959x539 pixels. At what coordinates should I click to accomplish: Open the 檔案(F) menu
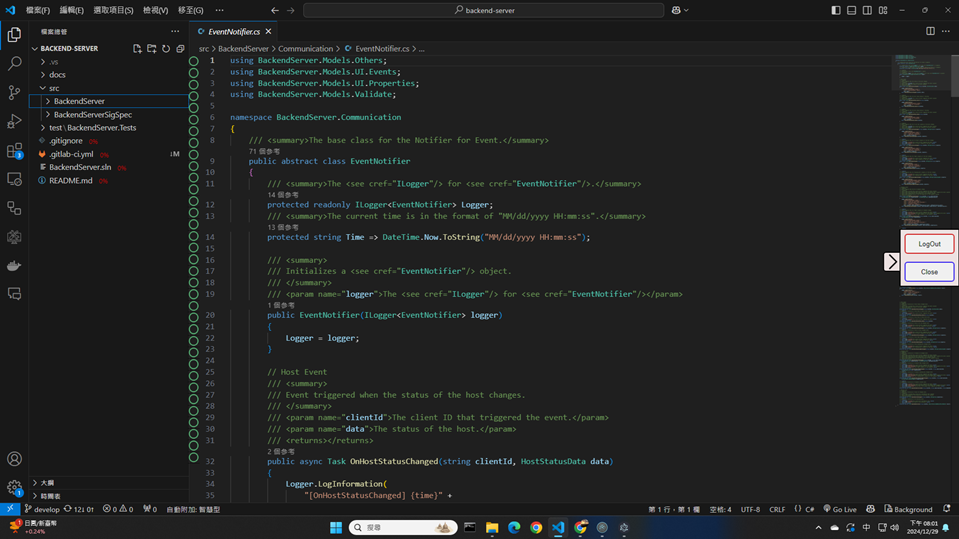36,10
